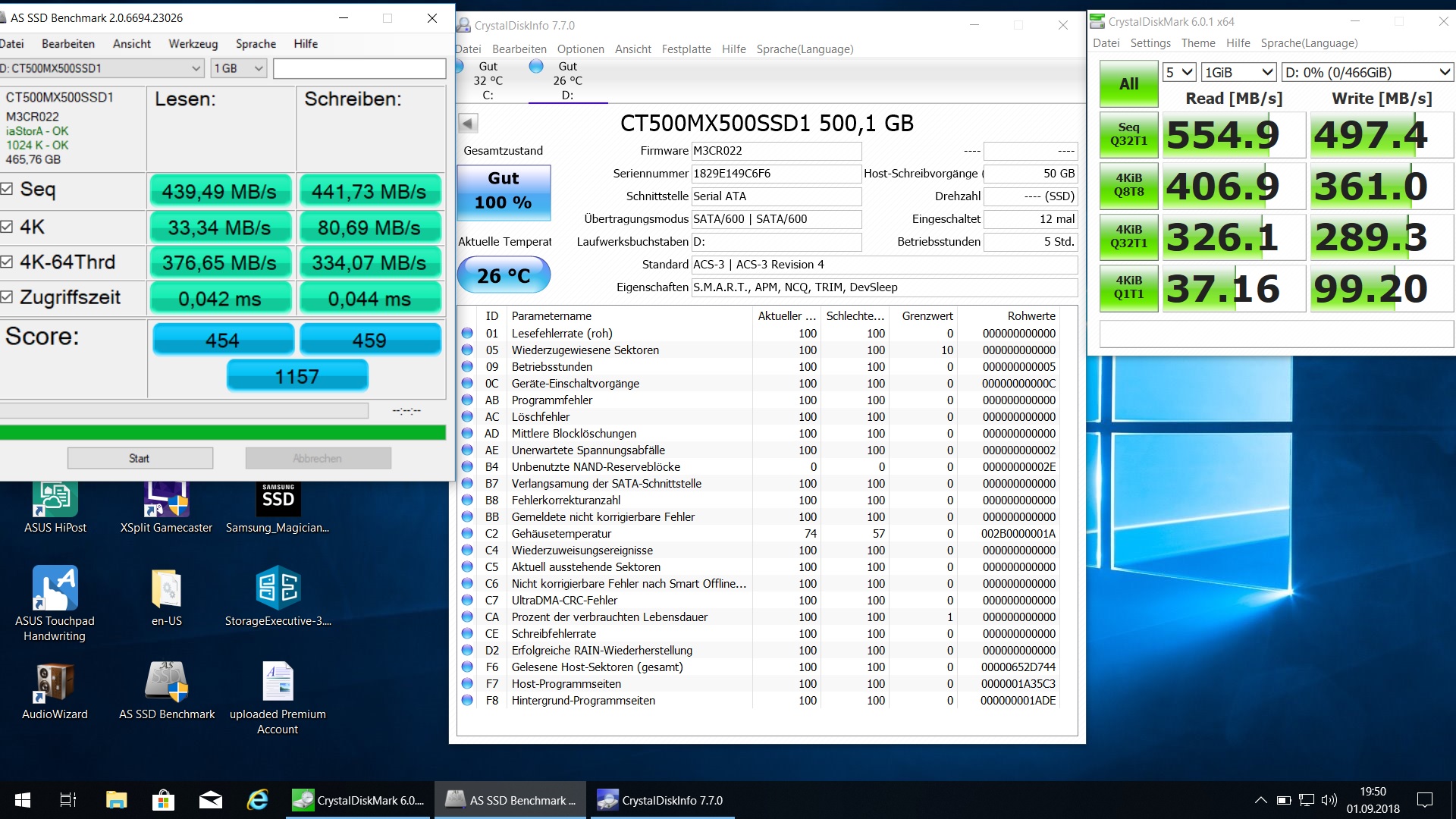Click the Gut 100 % health status box
The image size is (1456, 819).
pyautogui.click(x=504, y=191)
